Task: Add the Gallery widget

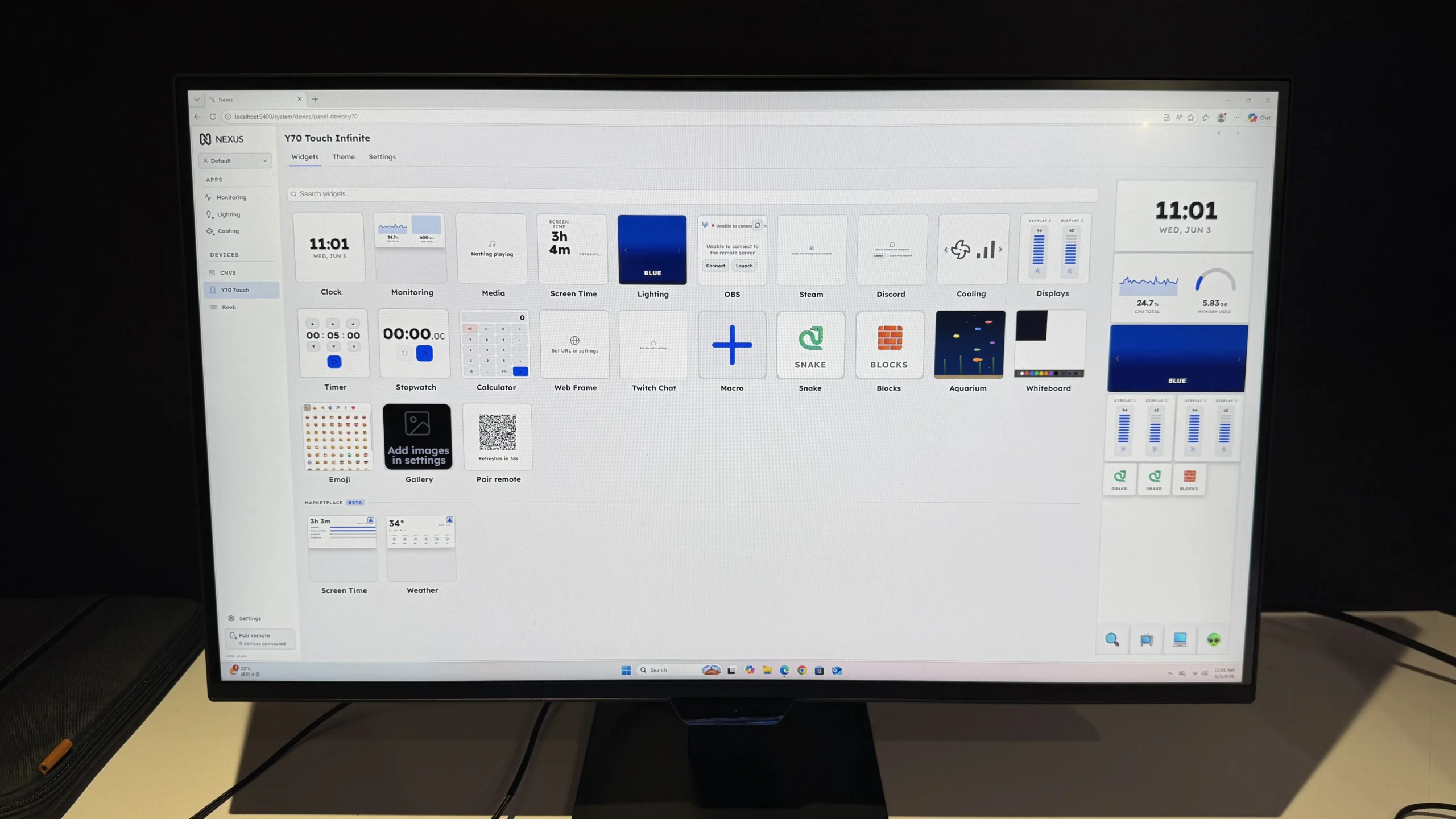Action: (x=417, y=437)
